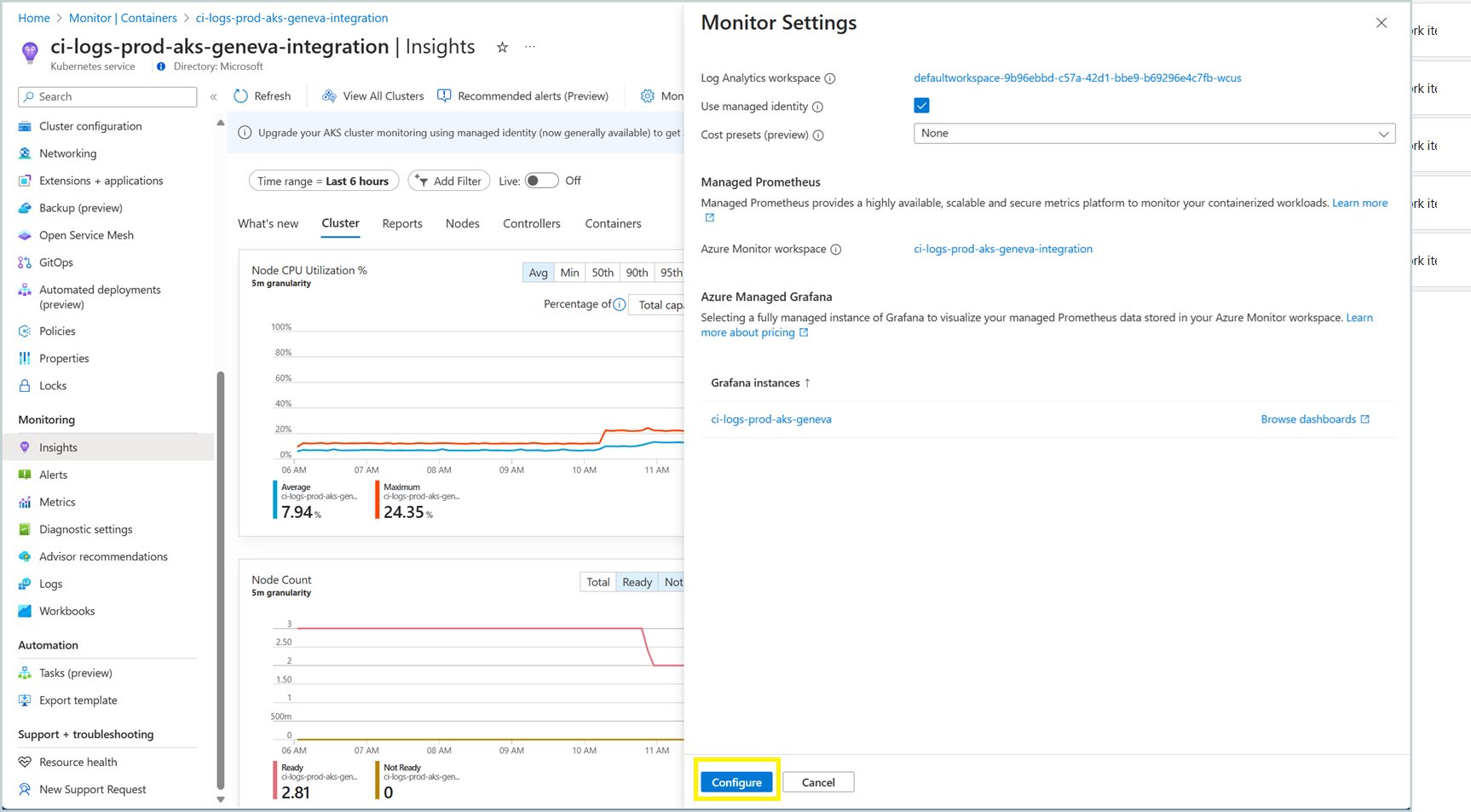
Task: Open the ci-logs-prod-aks-geneva Grafana instance link
Action: 771,419
